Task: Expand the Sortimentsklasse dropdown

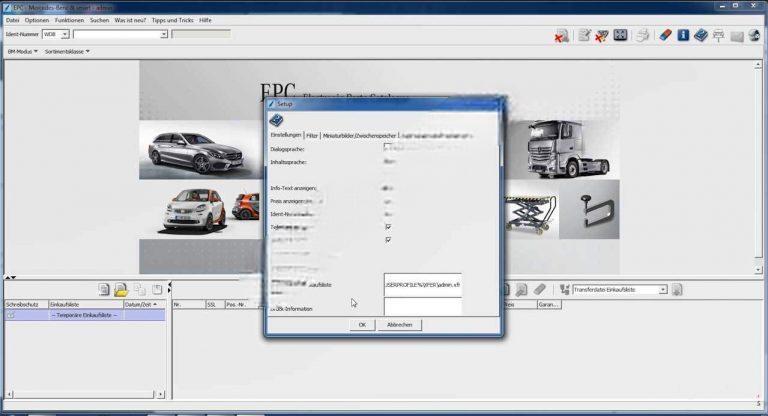Action: (67, 51)
